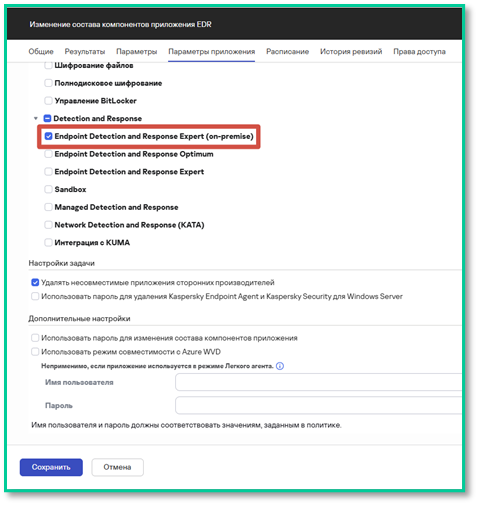Open the Параметры tab
Viewport: 478px width, 505px height.
point(137,52)
